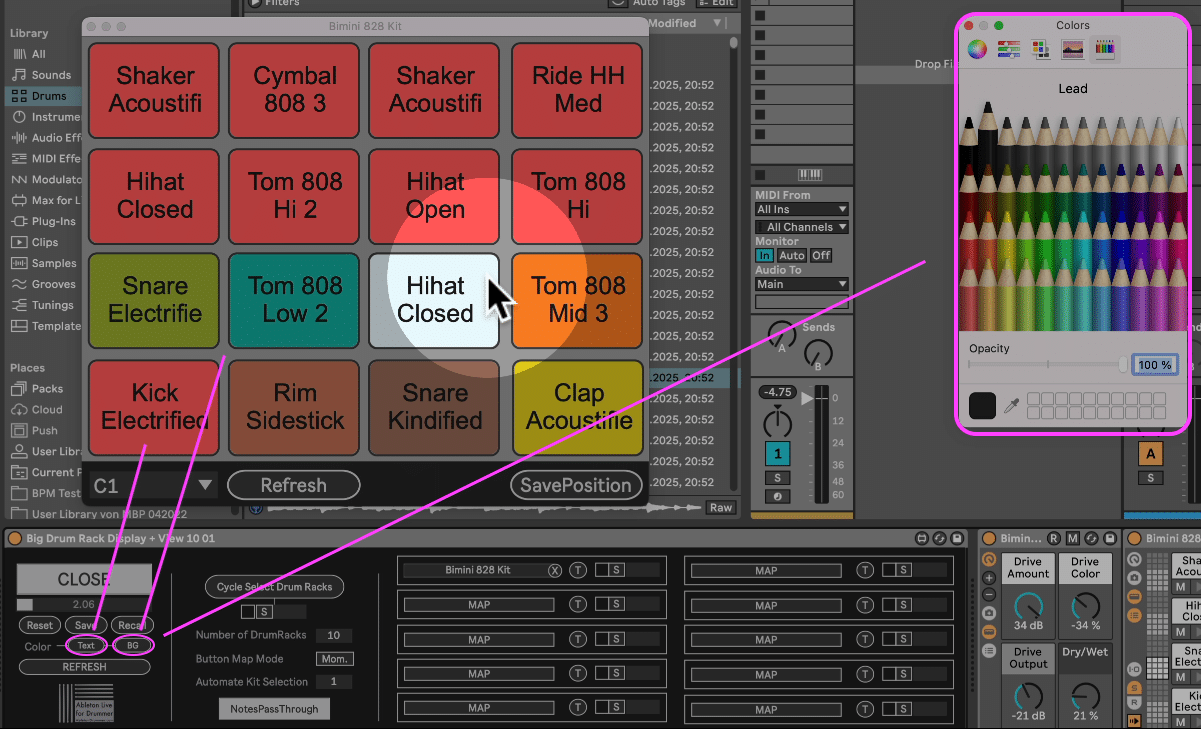Click the track volume value -4.75
Screen dimensions: 1201x729
[777, 392]
